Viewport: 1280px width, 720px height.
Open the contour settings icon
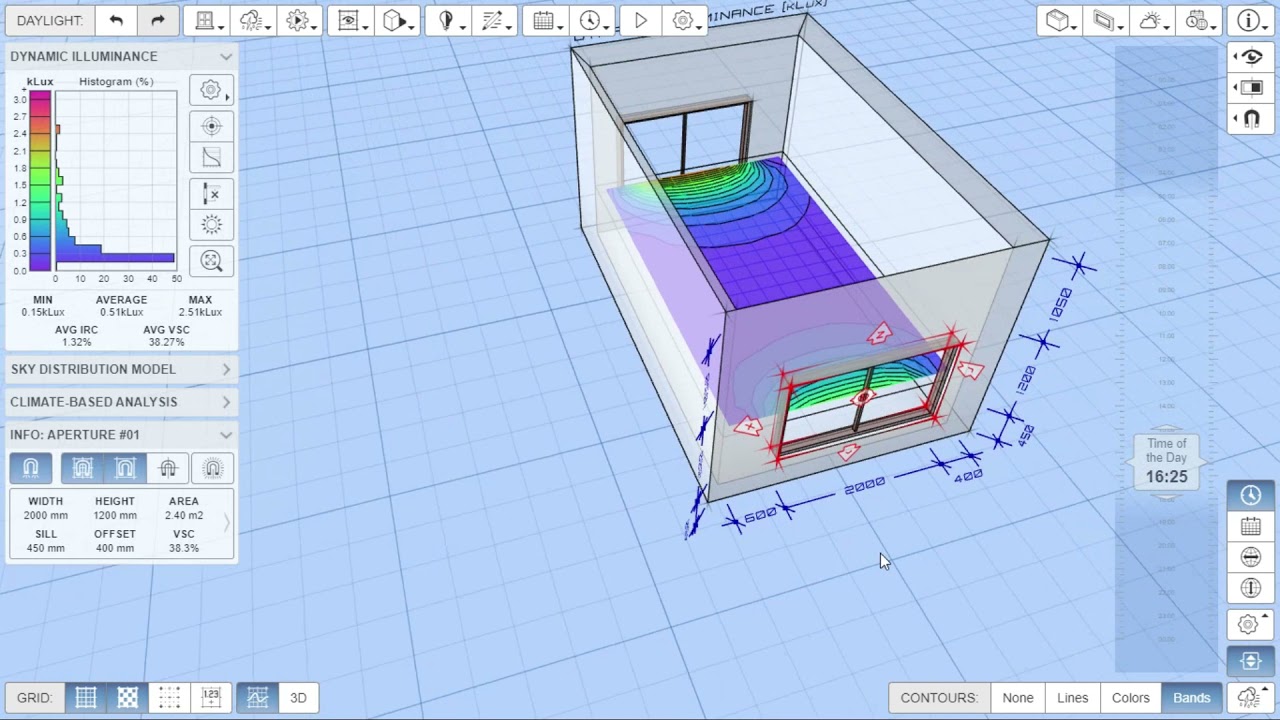[1249, 698]
